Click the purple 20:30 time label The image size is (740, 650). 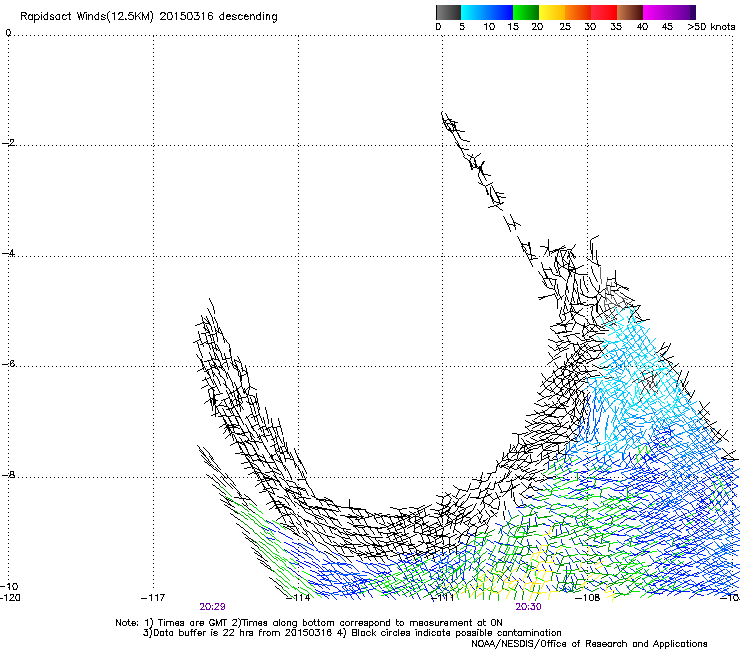click(x=528, y=607)
